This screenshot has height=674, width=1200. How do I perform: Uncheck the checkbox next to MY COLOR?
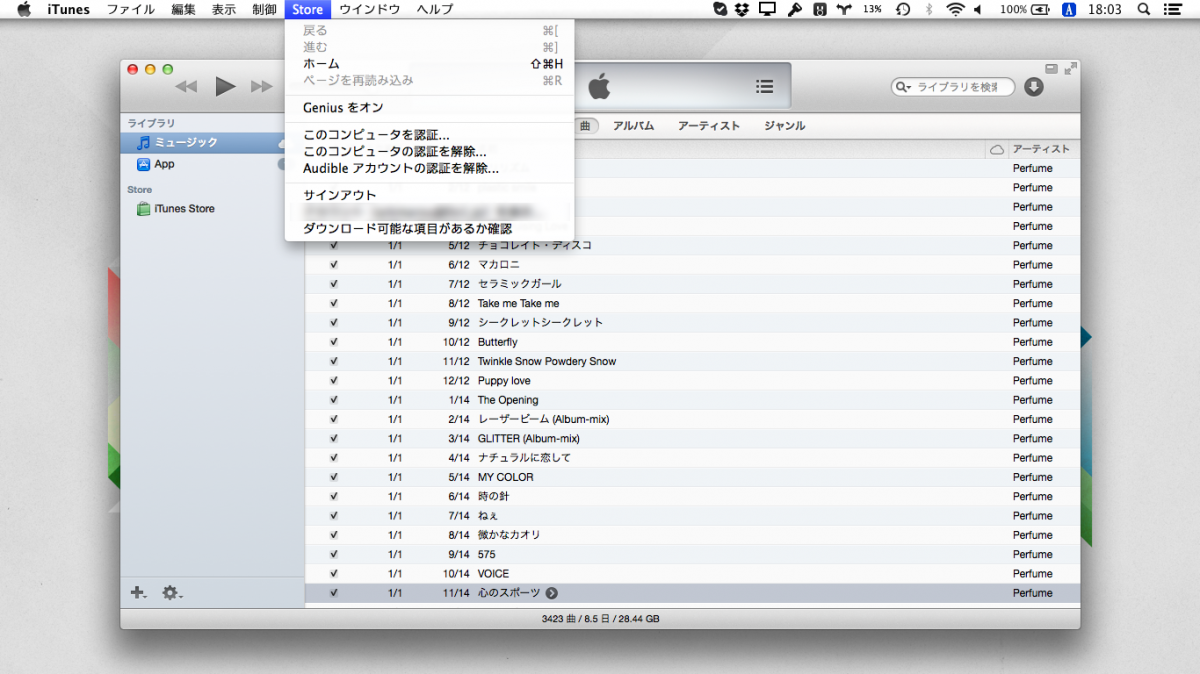coord(333,477)
